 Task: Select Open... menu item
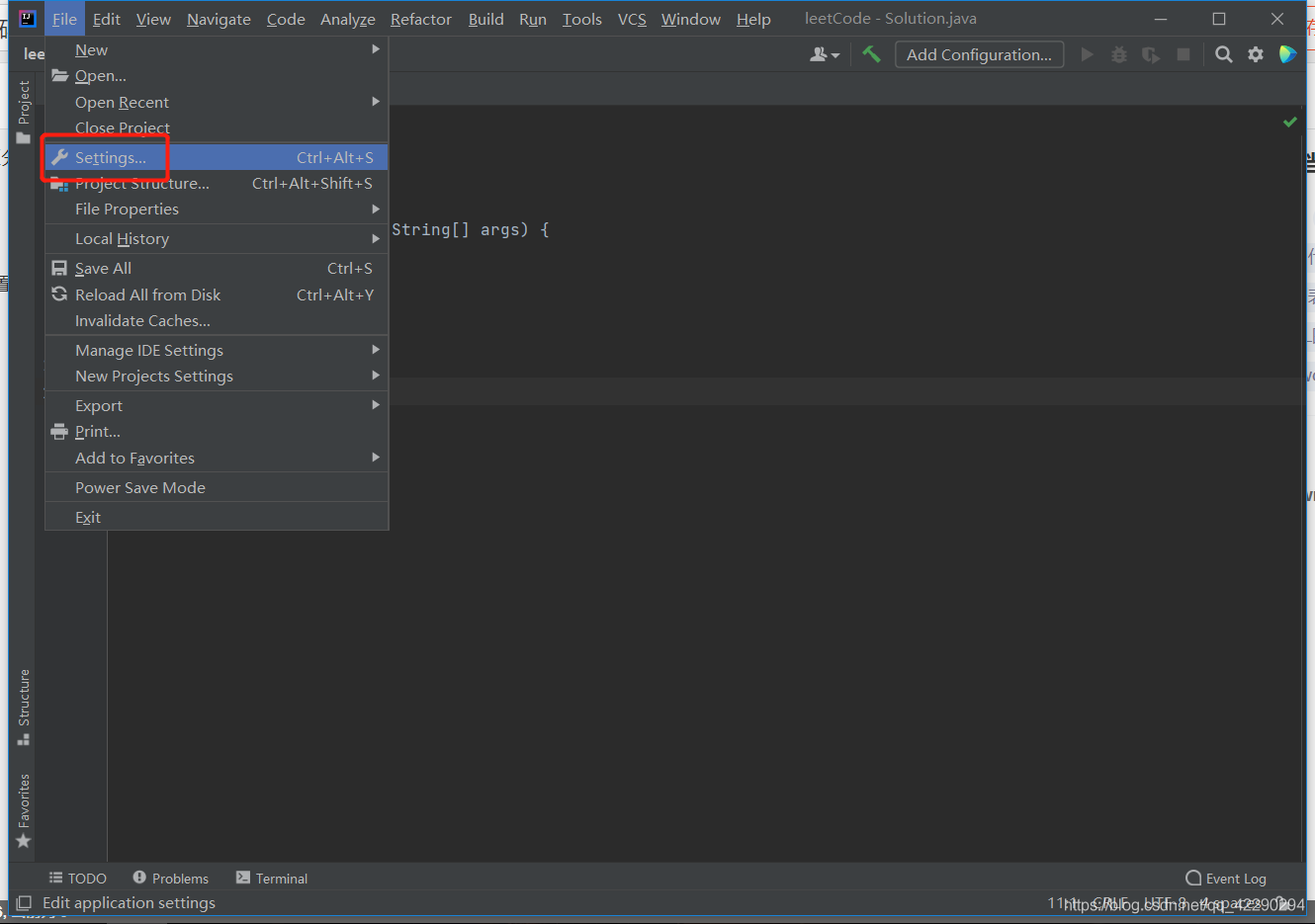tap(217, 76)
